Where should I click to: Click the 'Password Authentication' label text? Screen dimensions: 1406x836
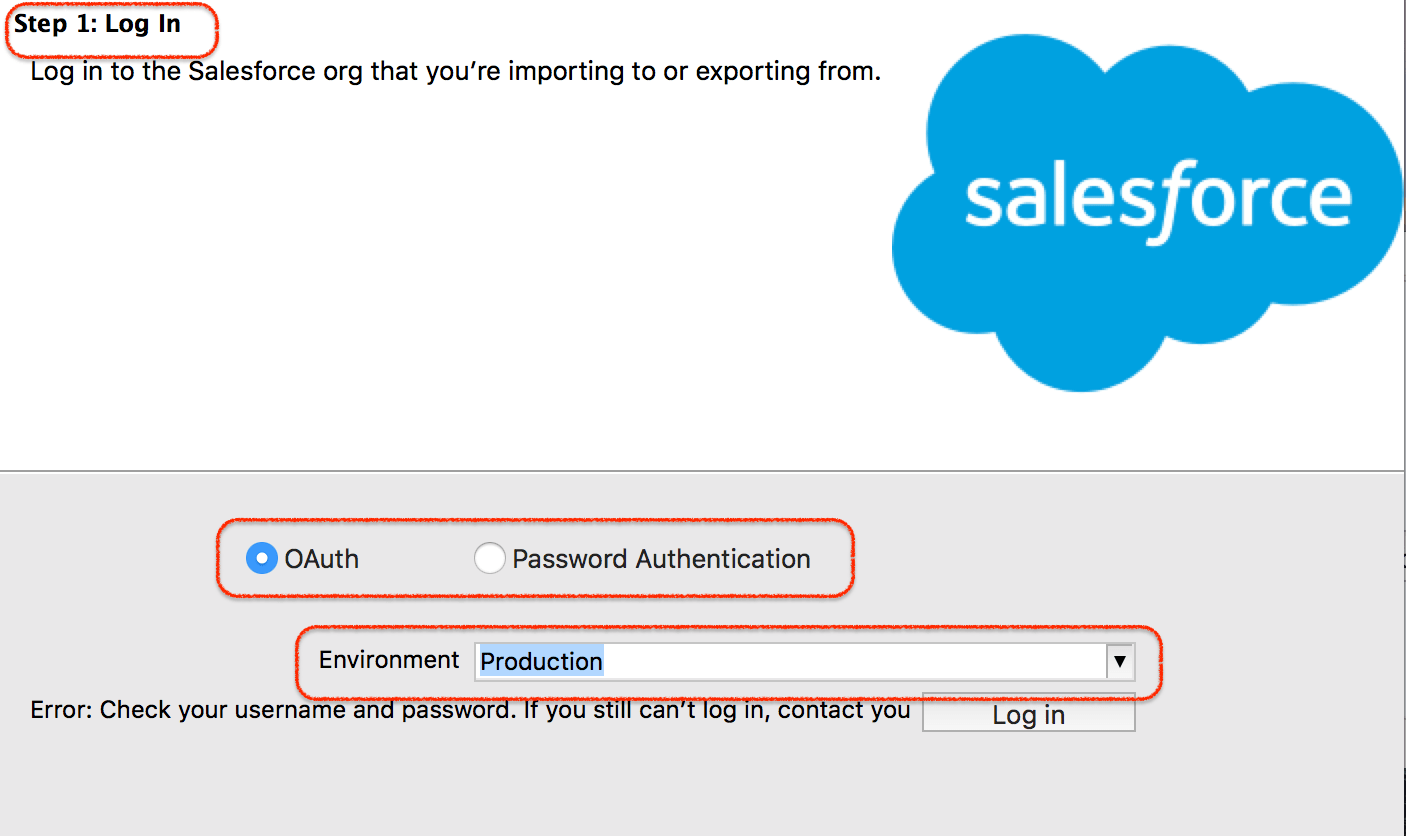point(661,558)
